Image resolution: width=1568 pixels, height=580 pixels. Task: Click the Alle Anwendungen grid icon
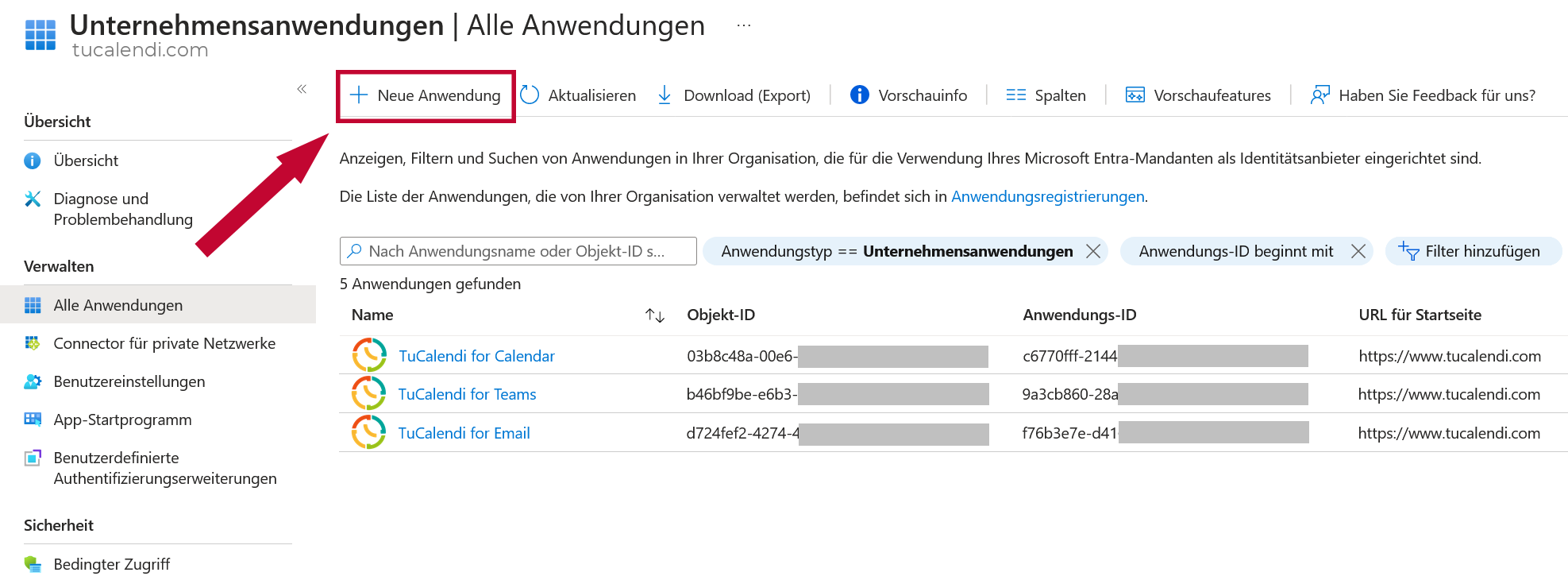33,305
